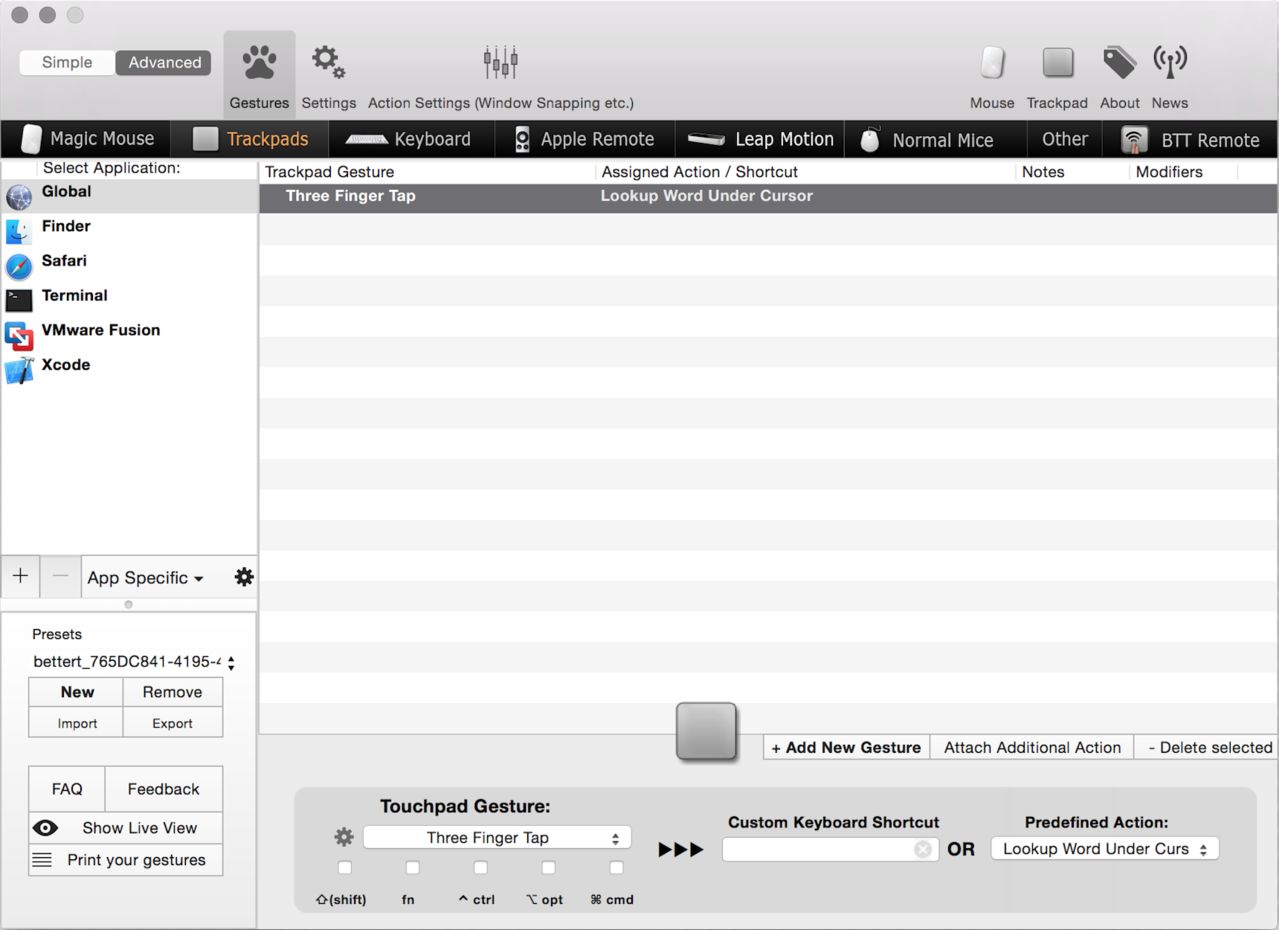Select VMware Fusion in application list
This screenshot has width=1279, height=930.
pos(129,334)
